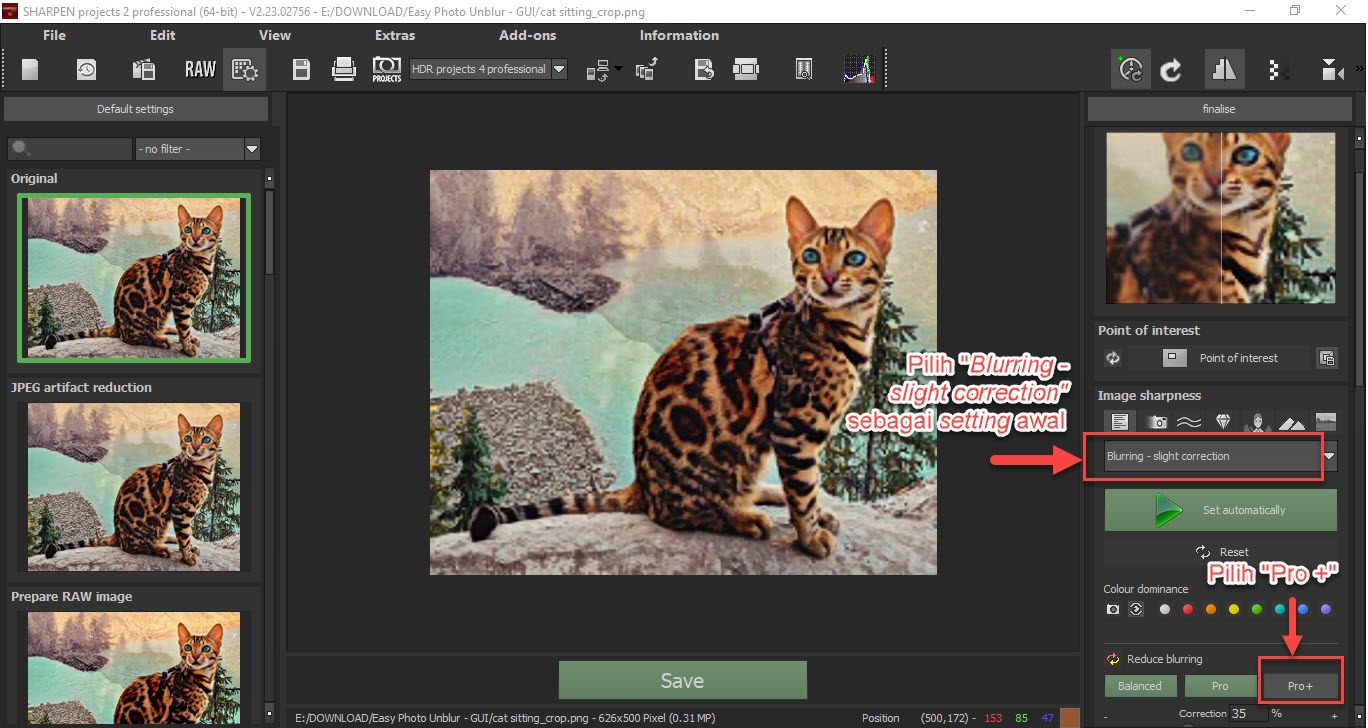Select the portrait sharpness category icon
This screenshot has width=1368, height=728.
coord(1257,422)
